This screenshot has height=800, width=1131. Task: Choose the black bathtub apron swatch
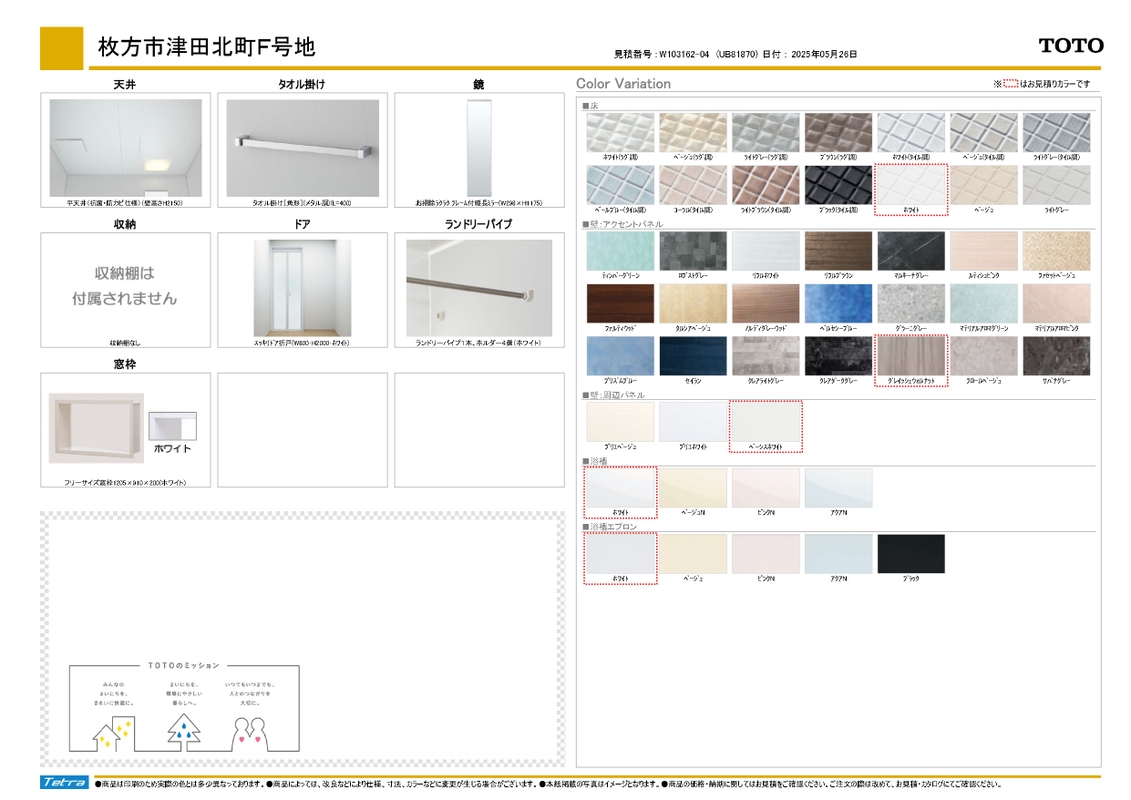click(910, 554)
